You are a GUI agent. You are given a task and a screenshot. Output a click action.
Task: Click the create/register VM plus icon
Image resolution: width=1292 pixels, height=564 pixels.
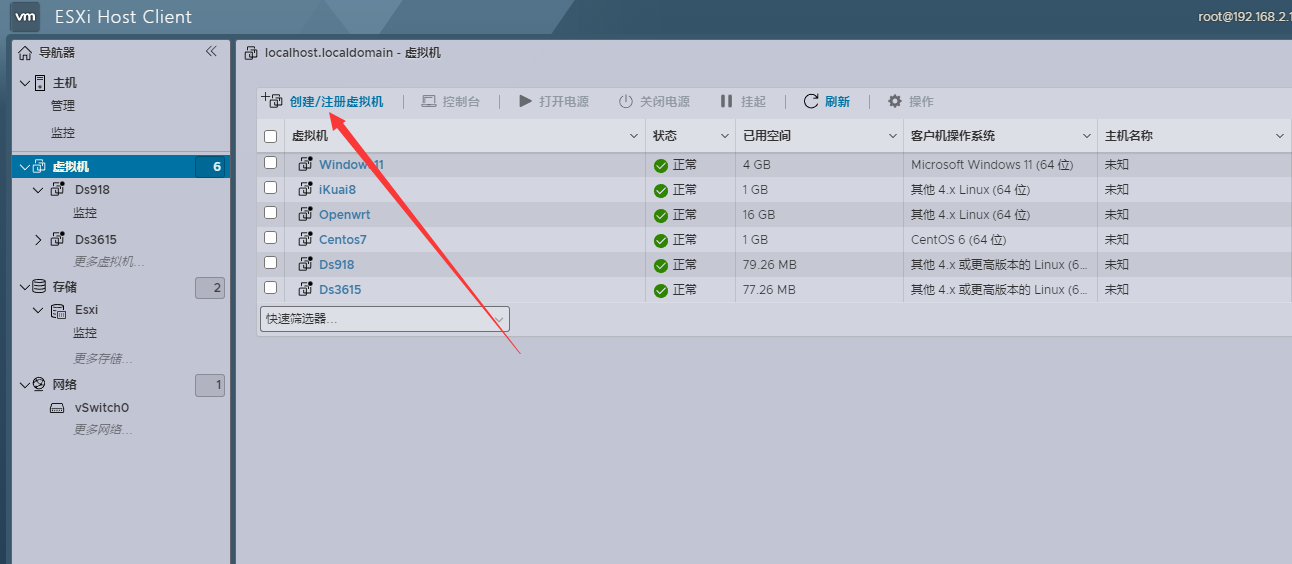[271, 100]
